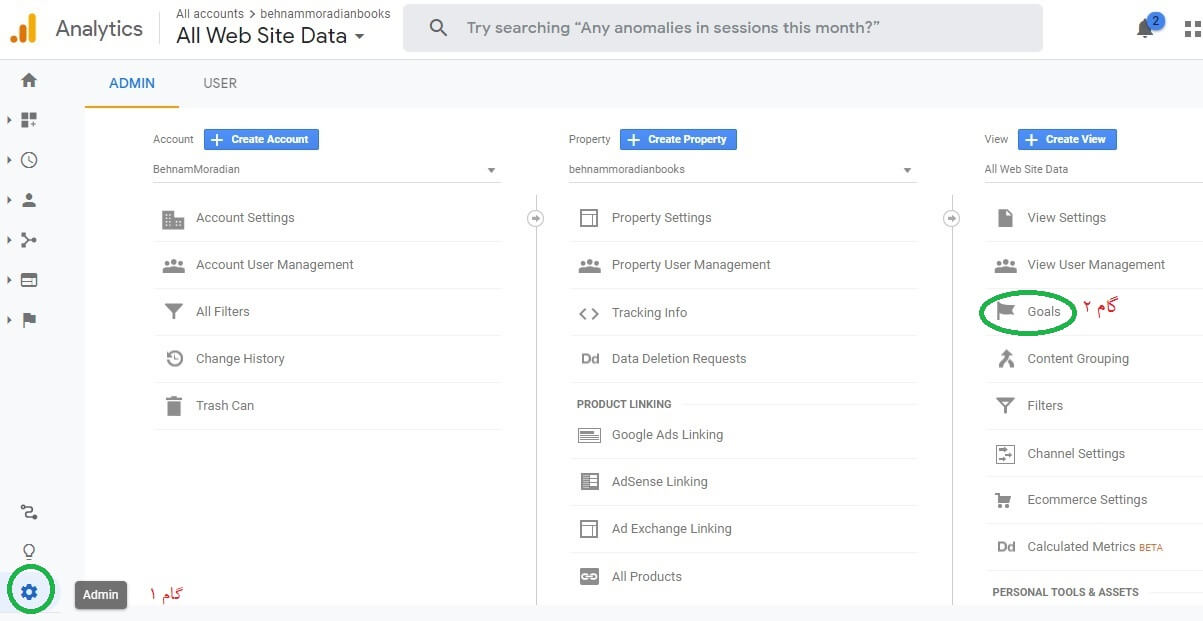This screenshot has width=1203, height=621.
Task: Click the Attribution icon in sidebar
Action: 29,512
